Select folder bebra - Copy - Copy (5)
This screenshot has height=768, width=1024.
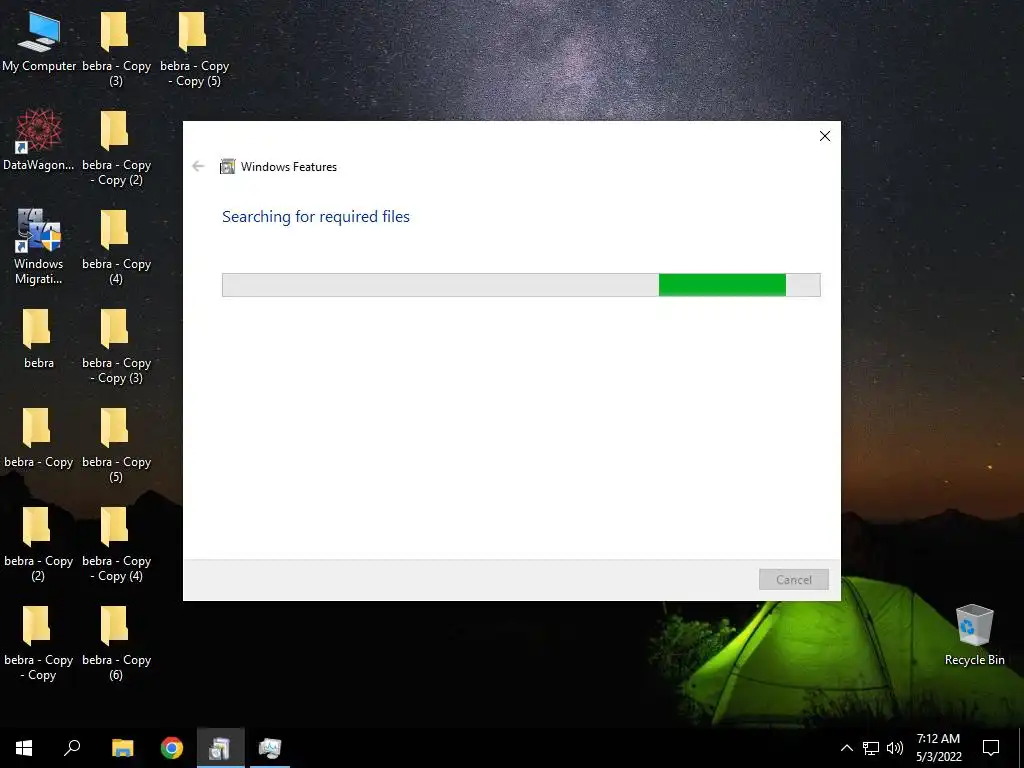click(x=194, y=49)
